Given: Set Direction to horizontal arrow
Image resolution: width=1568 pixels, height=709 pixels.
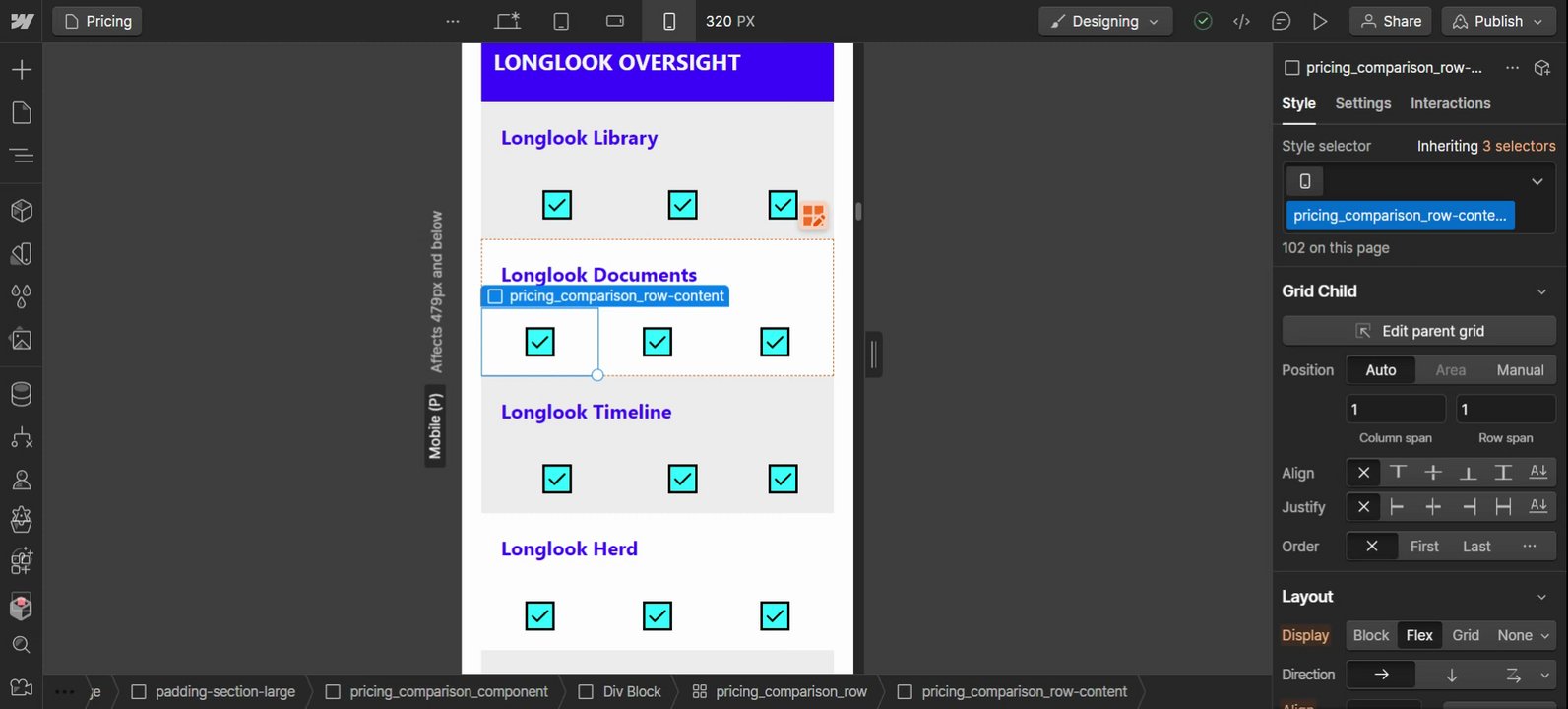Looking at the screenshot, I should [1381, 675].
